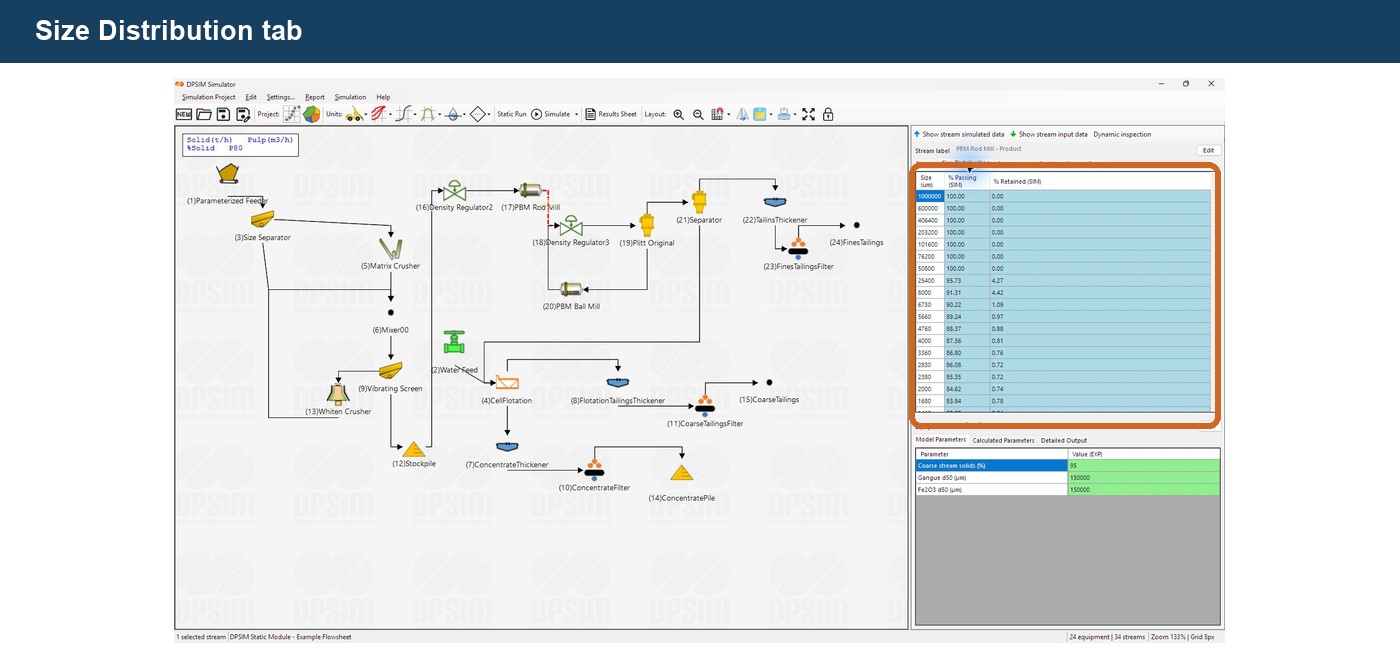
Task: Switch to Calculated Parameters tab
Action: tap(1002, 440)
